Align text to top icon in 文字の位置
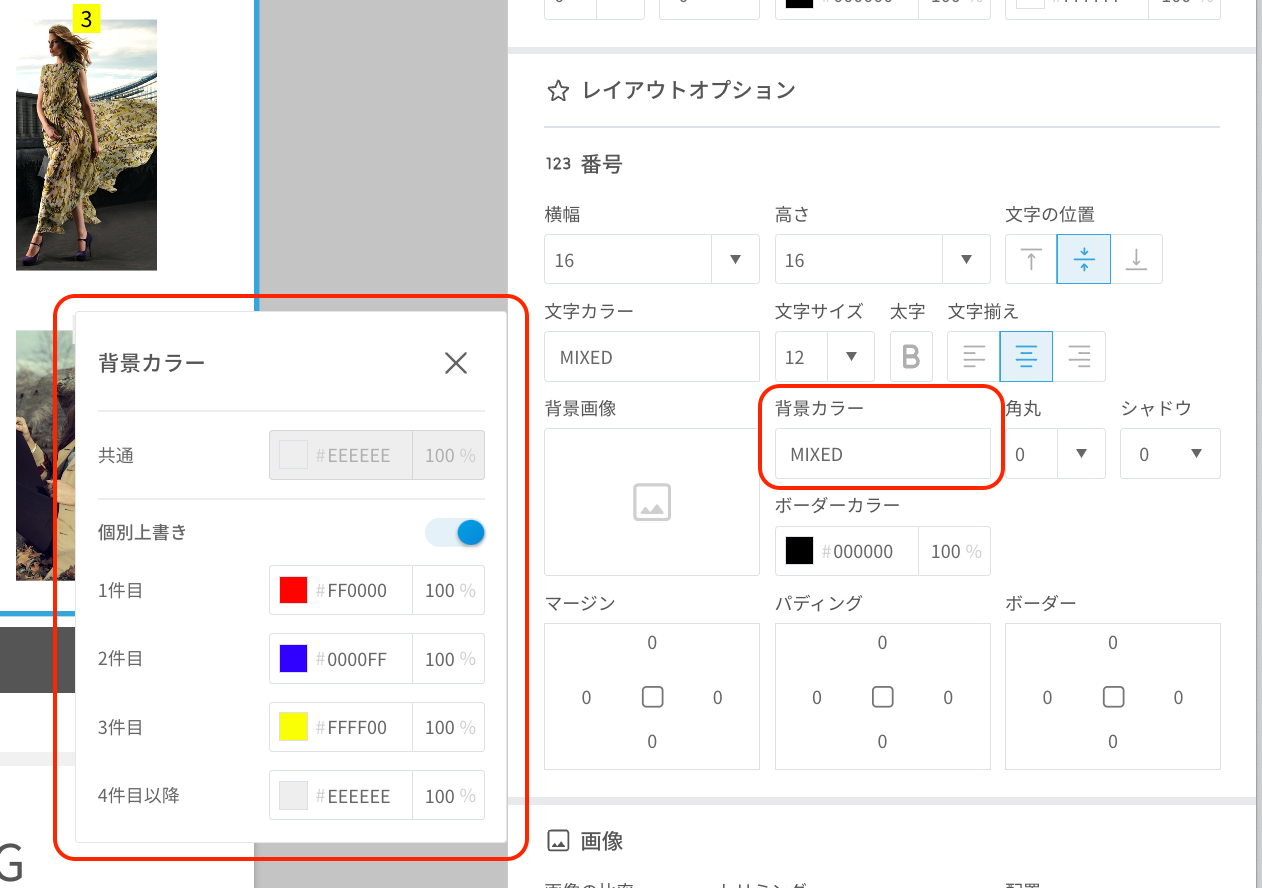This screenshot has height=888, width=1262. 1031,260
